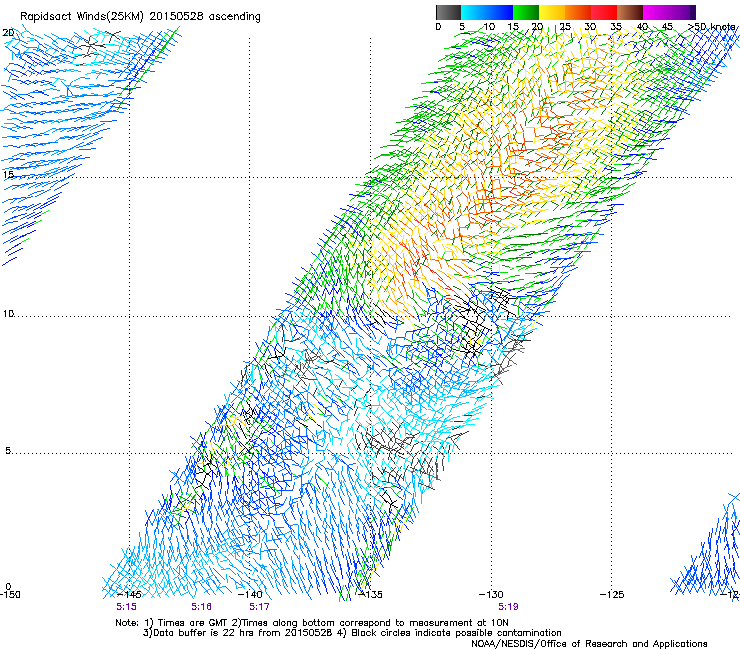Click the purple time label 5:16
740x650 pixels.
point(202,607)
